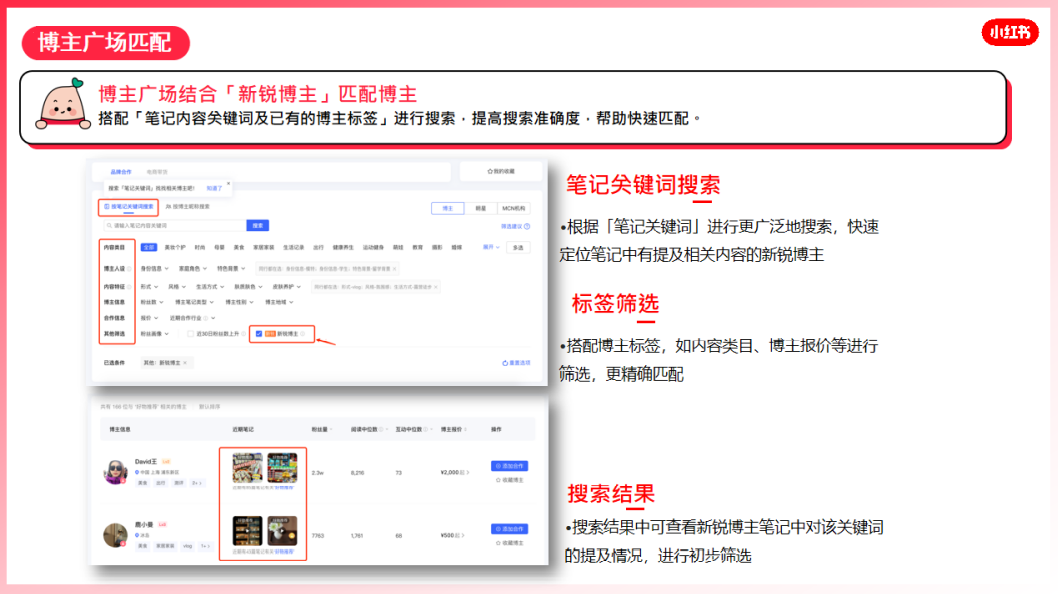Dismiss the 博主人设 suggestion hint
Viewport: 1058px width, 594px height.
point(395,269)
